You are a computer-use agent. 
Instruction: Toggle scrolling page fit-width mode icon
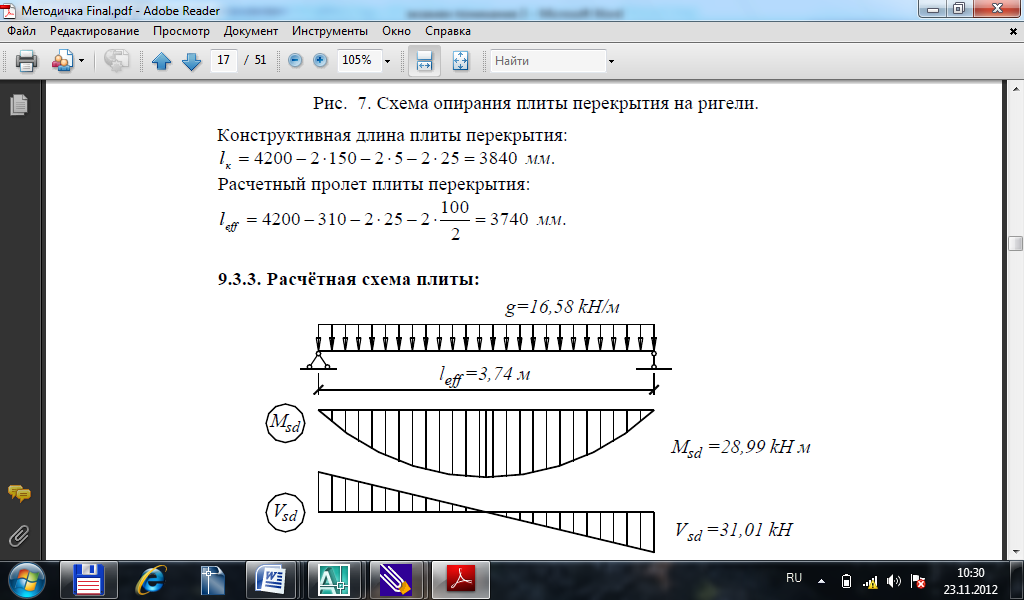pyautogui.click(x=424, y=61)
